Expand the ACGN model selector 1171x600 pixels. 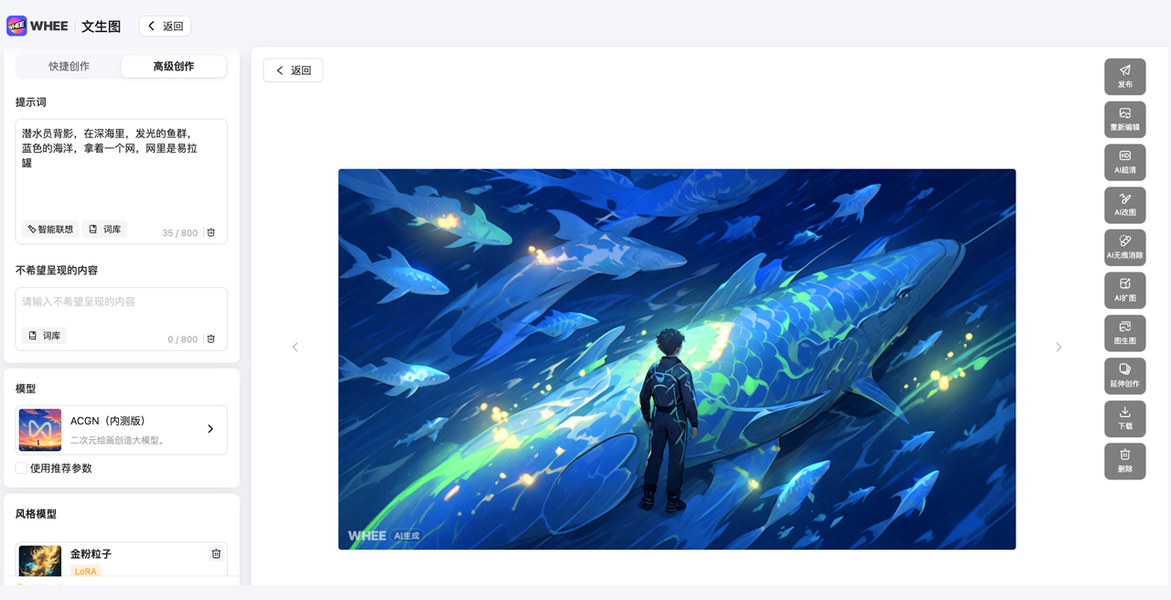click(122, 430)
